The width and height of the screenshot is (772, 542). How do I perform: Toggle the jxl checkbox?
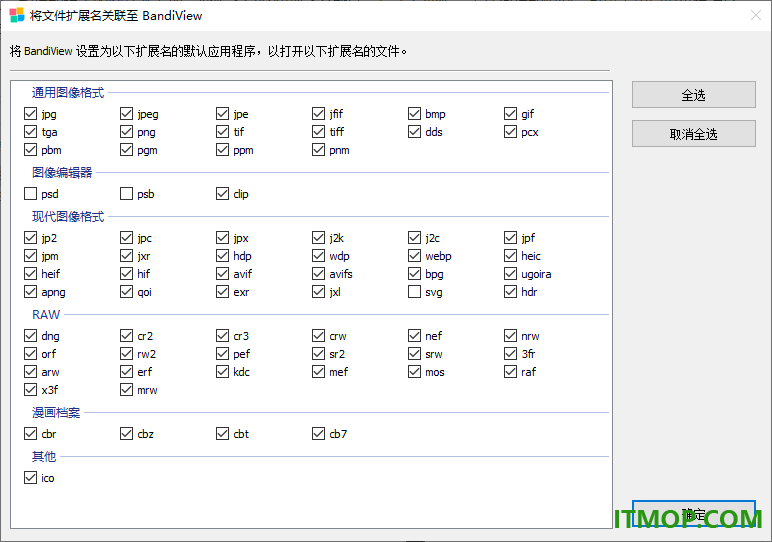(319, 292)
